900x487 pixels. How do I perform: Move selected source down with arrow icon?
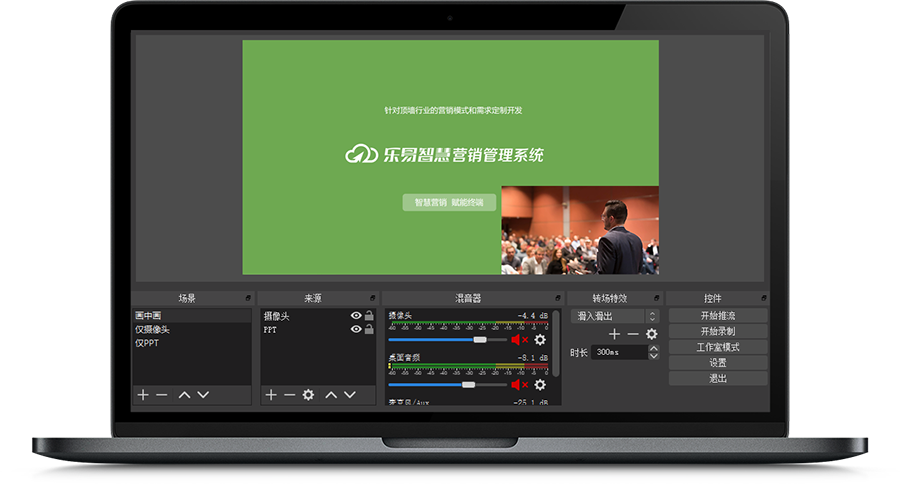pyautogui.click(x=349, y=395)
